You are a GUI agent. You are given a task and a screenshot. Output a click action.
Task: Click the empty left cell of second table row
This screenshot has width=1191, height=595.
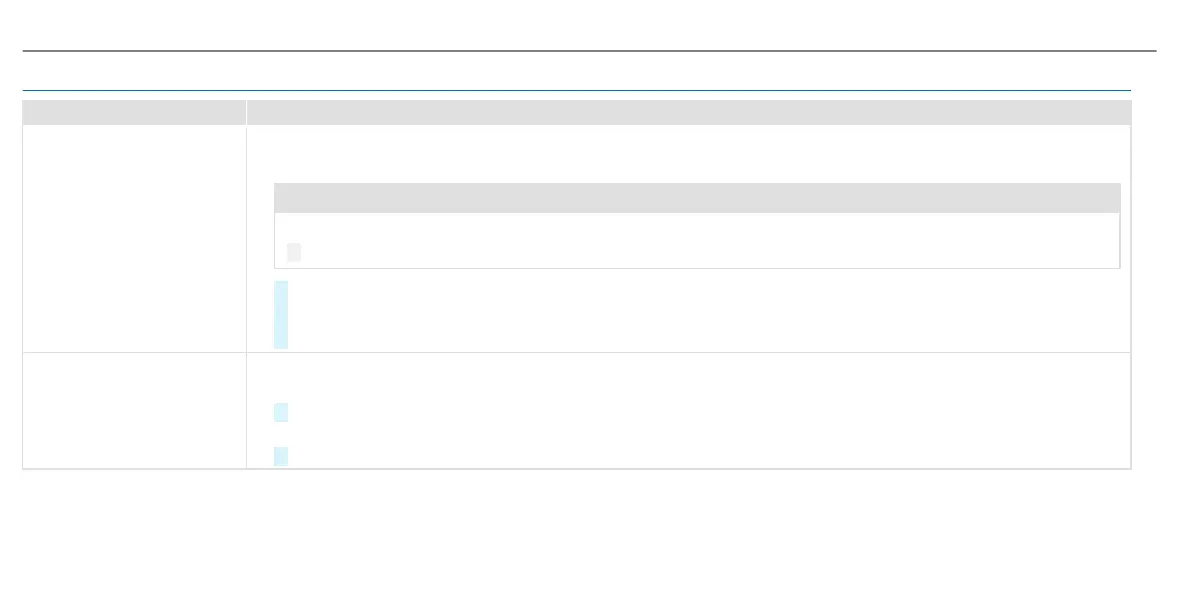134,410
